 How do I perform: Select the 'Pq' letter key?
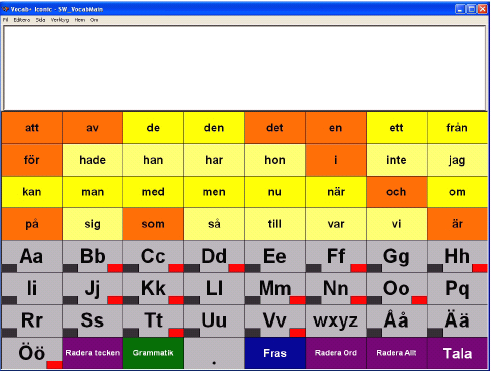point(457,288)
